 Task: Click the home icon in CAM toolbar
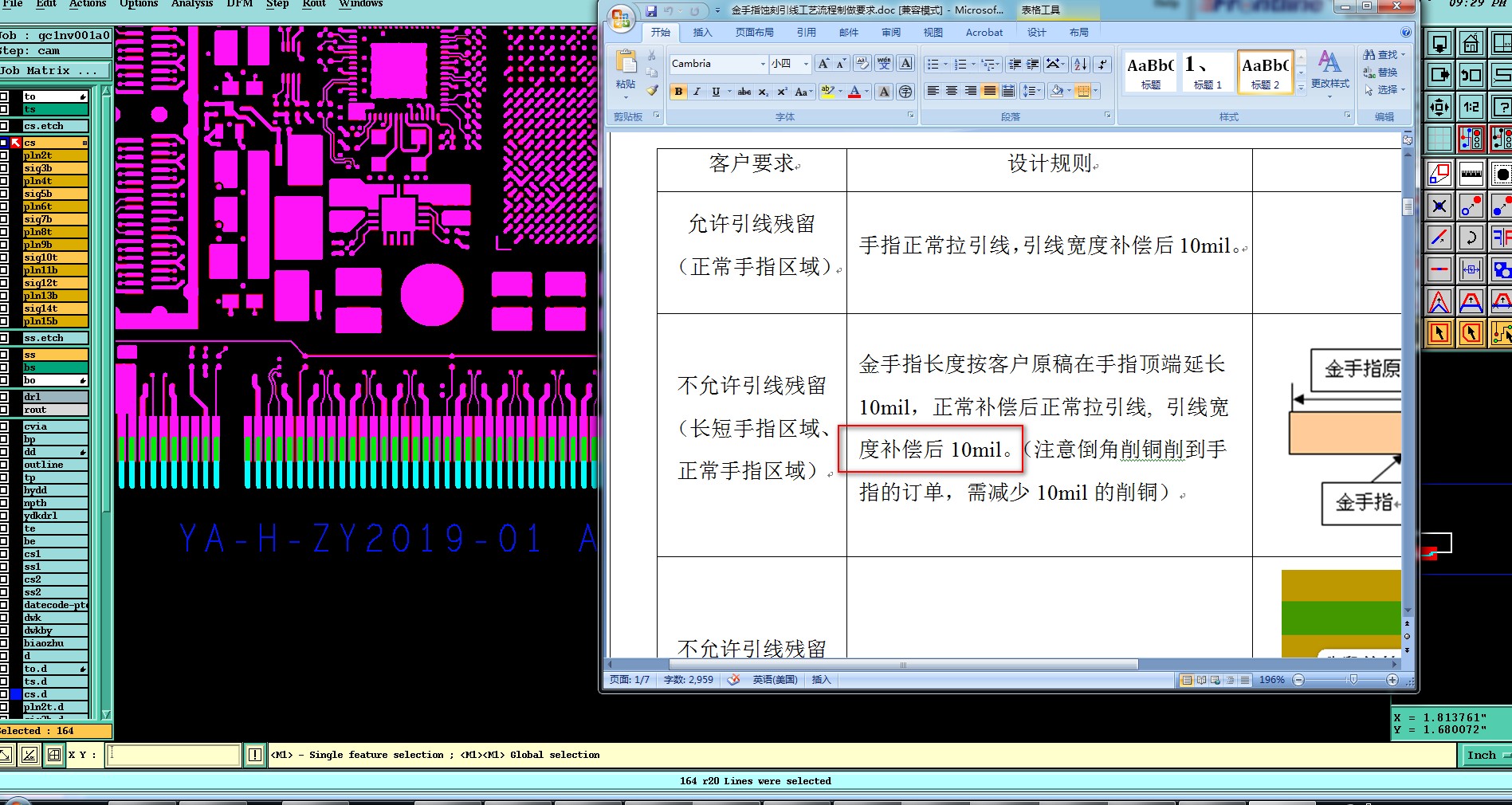click(x=1471, y=44)
